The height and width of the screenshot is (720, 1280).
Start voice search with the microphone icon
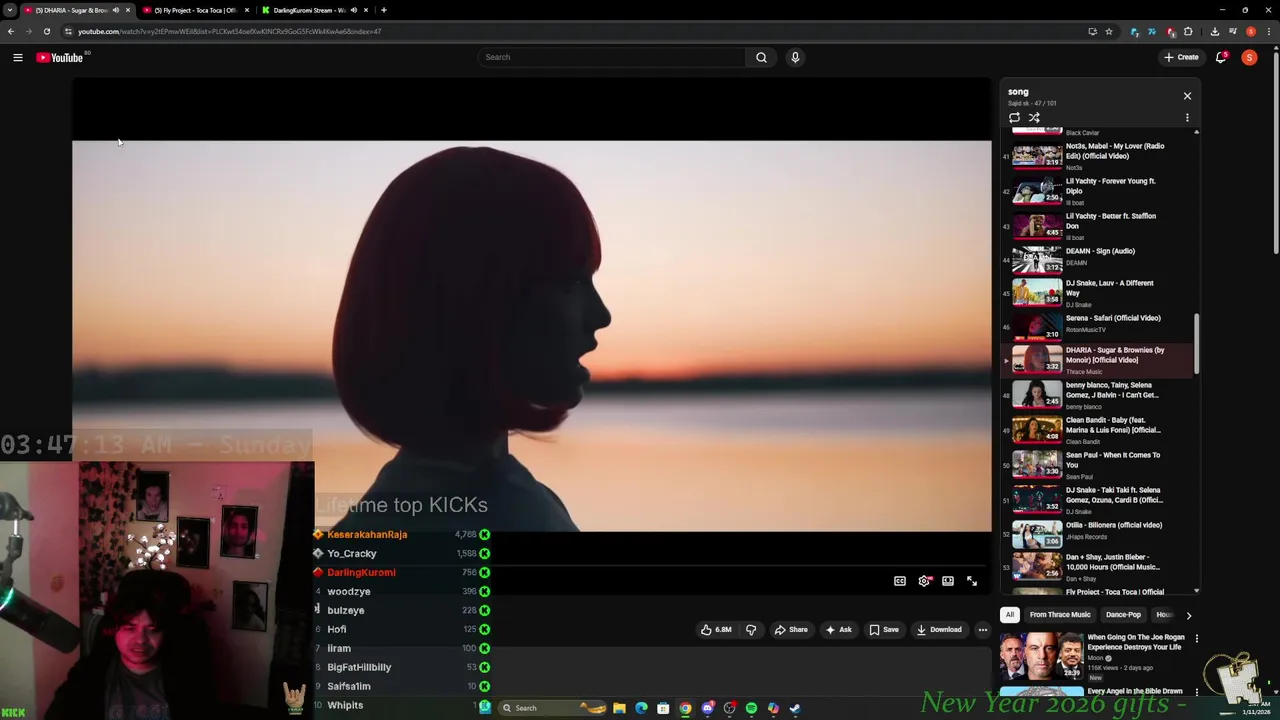[795, 57]
